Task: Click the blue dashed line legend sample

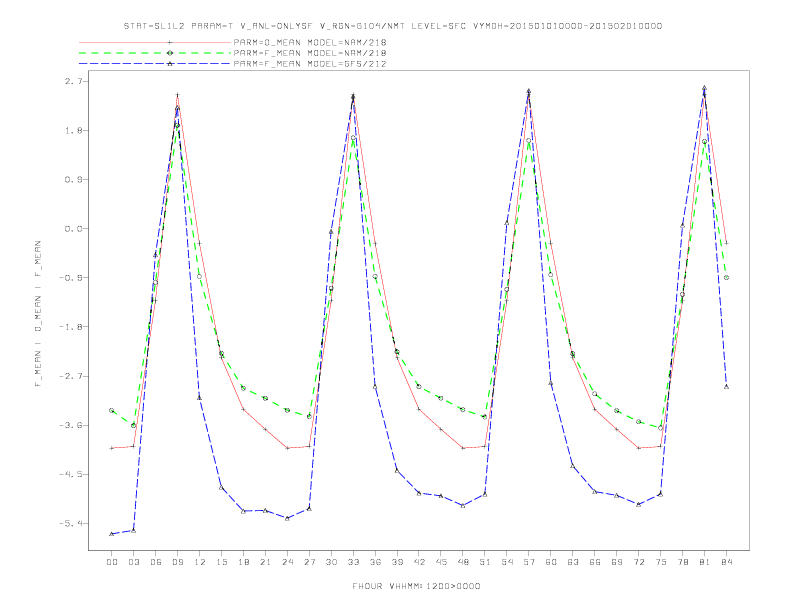Action: point(155,64)
